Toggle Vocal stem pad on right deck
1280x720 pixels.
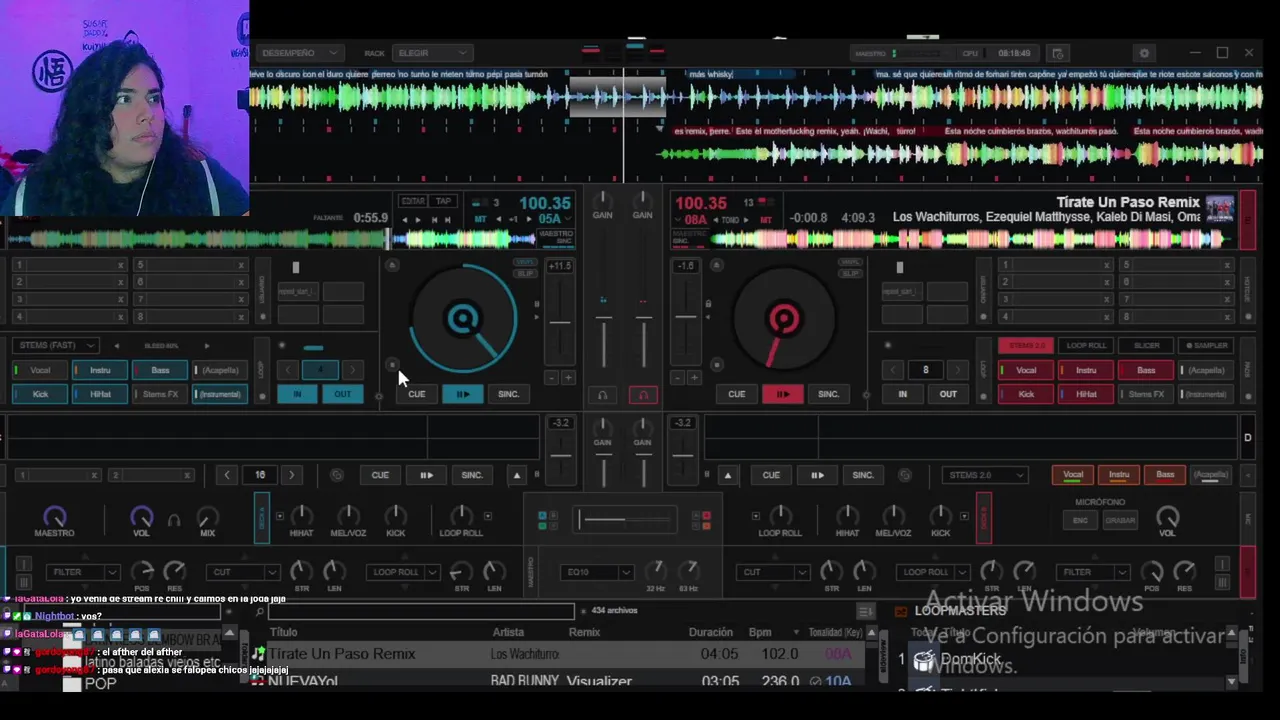1026,370
